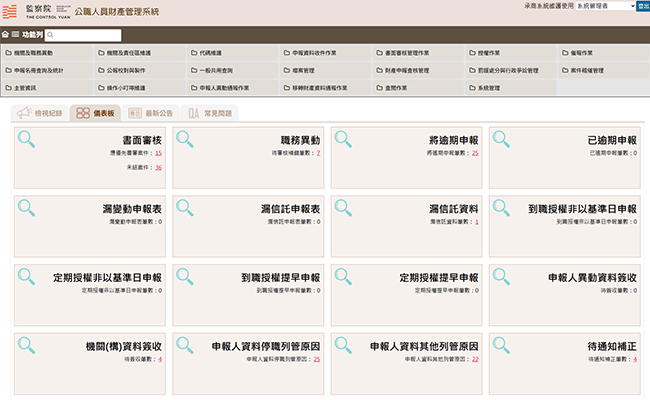This screenshot has width=650, height=400.
Task: Open the 常見問題 tab
Action: 211,113
